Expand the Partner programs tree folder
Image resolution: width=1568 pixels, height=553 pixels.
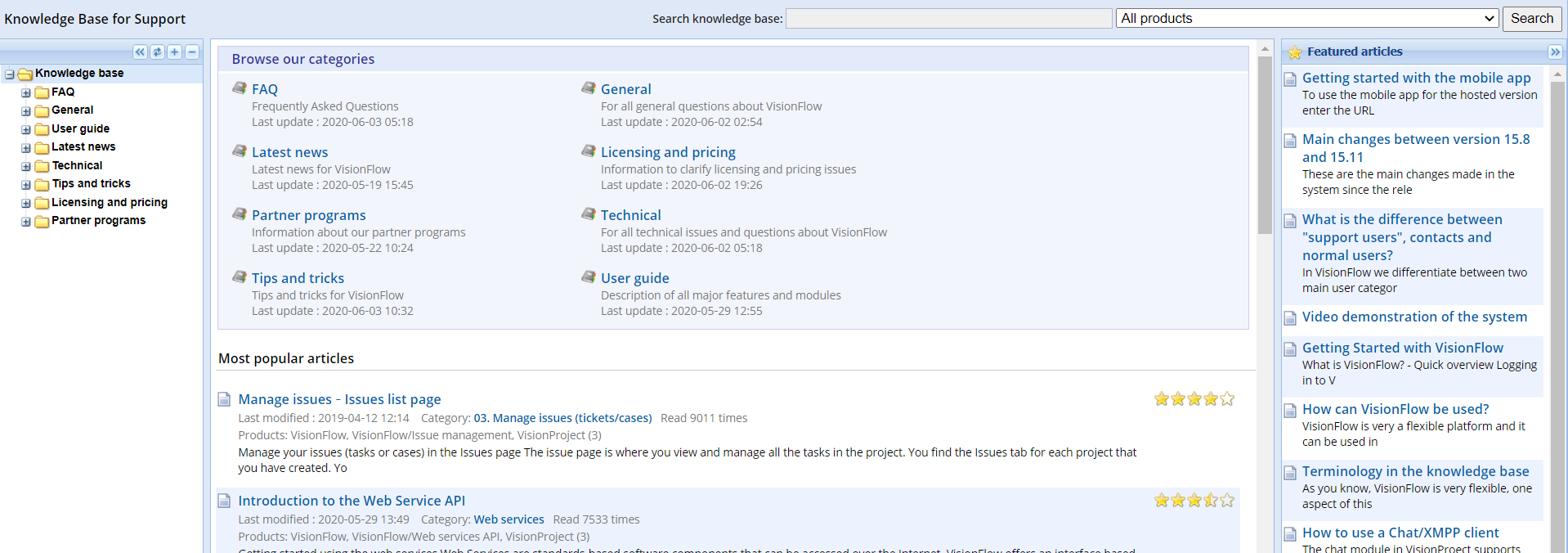[26, 222]
